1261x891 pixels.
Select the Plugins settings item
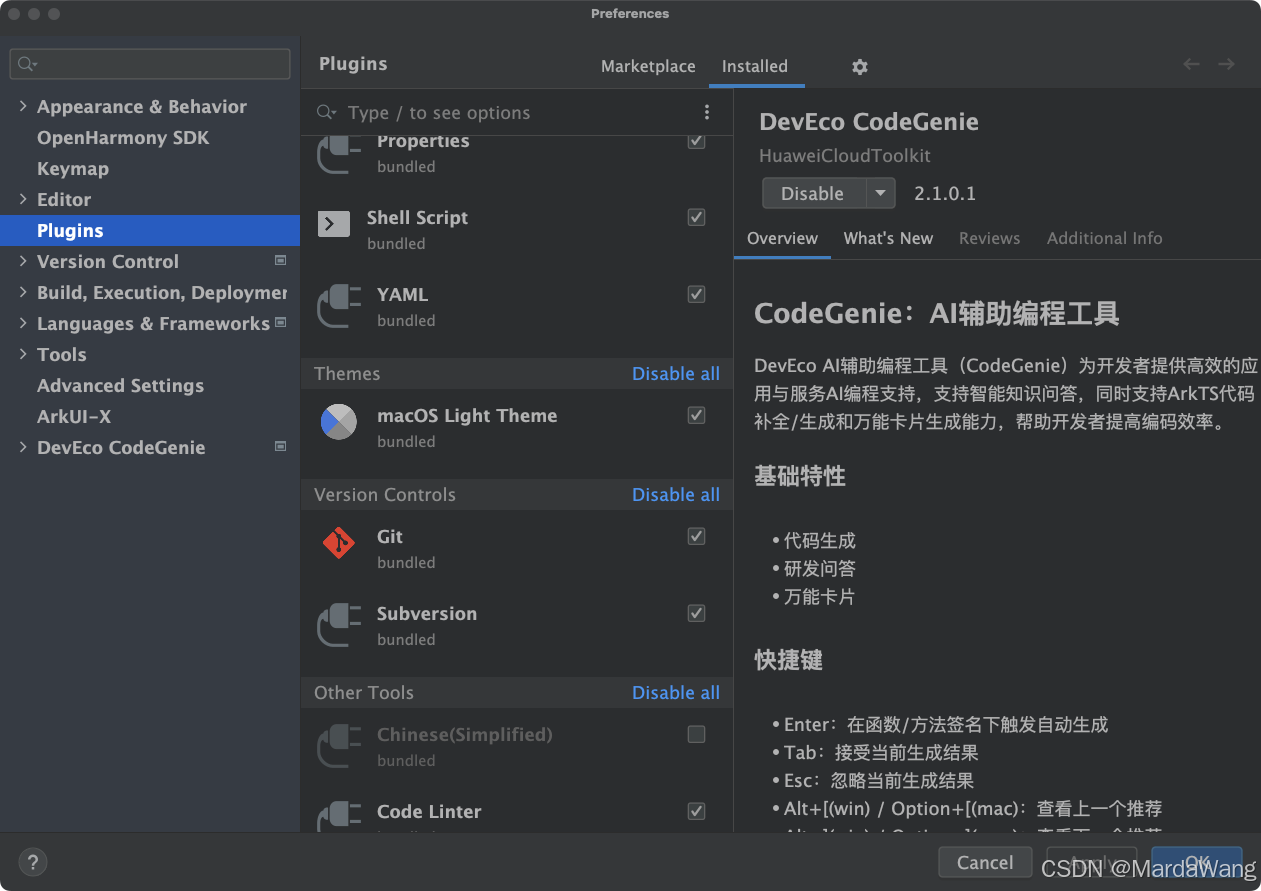[x=150, y=230]
